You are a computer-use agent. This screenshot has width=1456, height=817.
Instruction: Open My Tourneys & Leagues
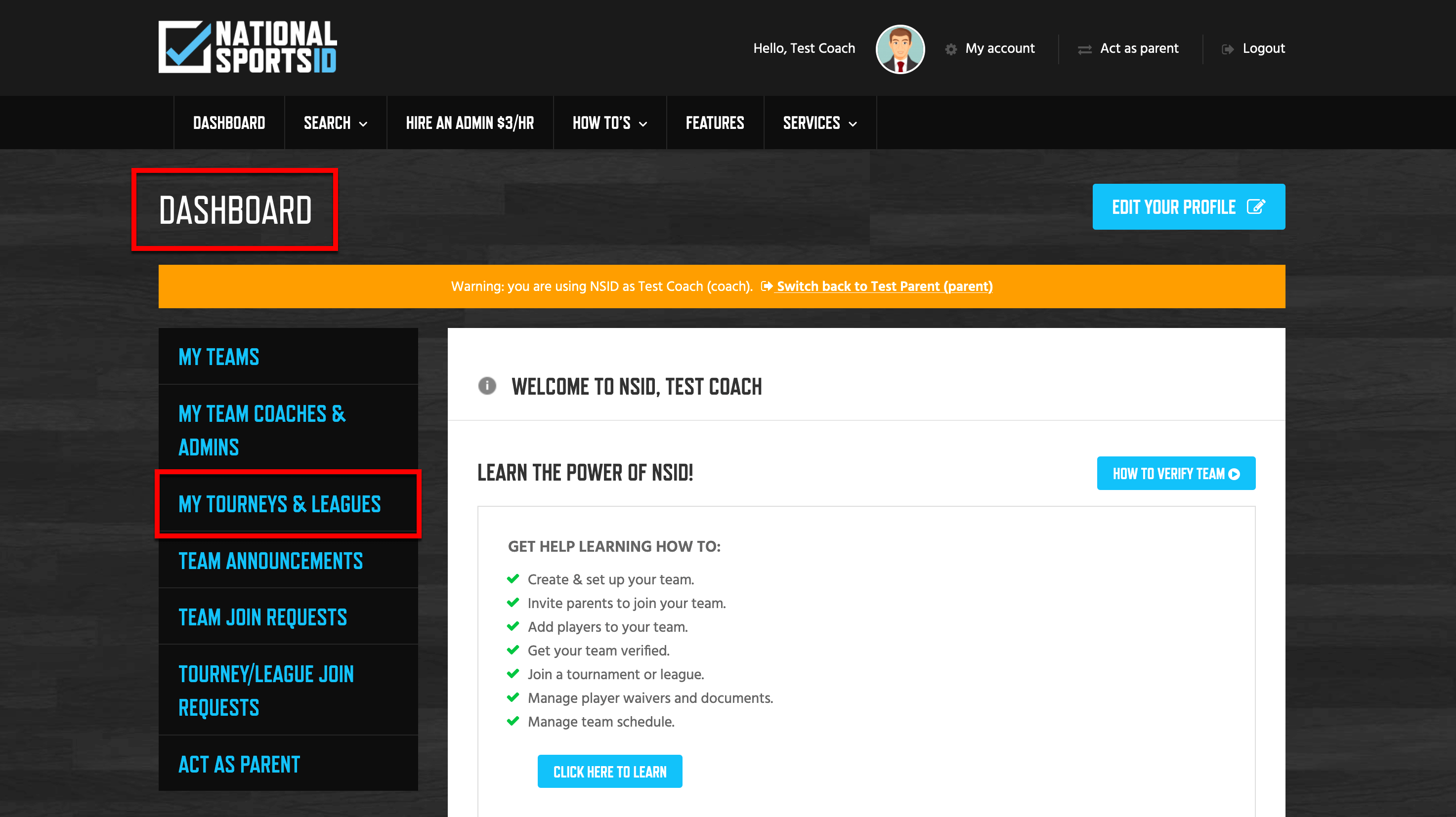(x=288, y=503)
